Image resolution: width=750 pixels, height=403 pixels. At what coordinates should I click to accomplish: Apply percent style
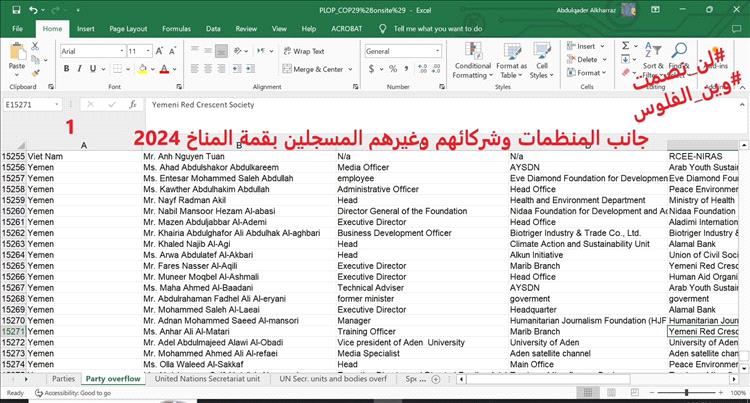click(393, 69)
